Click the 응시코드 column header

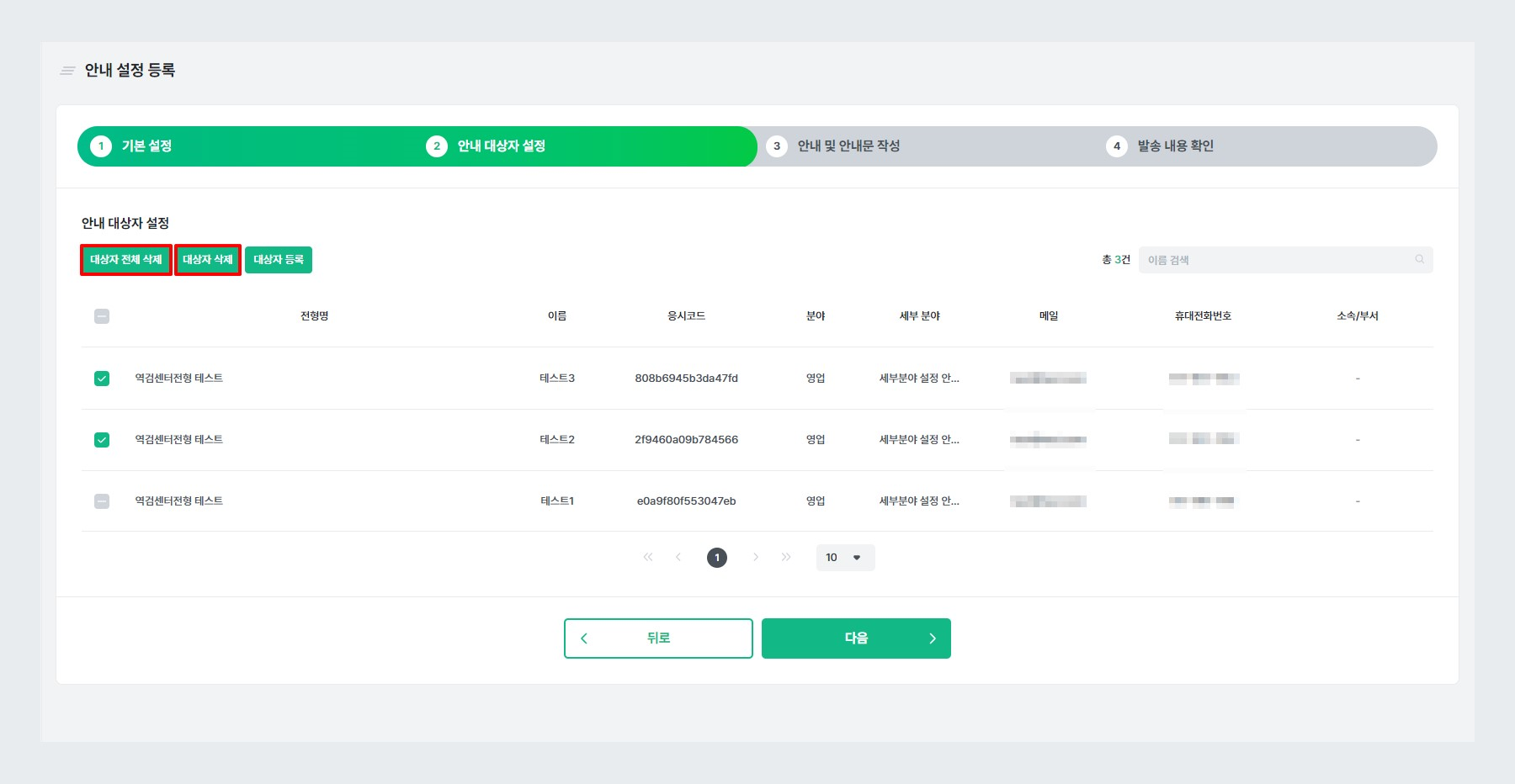[687, 316]
